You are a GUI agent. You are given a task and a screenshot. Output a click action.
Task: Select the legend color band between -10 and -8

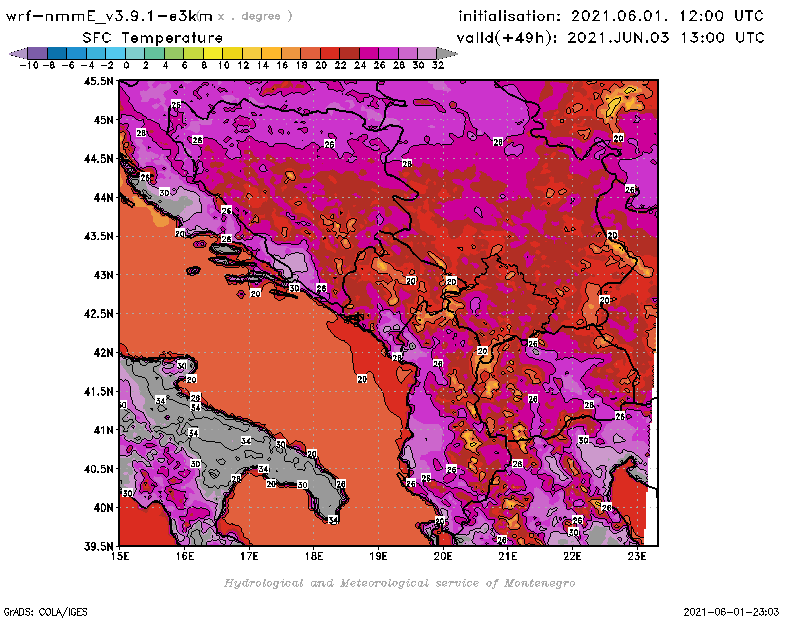(38, 53)
